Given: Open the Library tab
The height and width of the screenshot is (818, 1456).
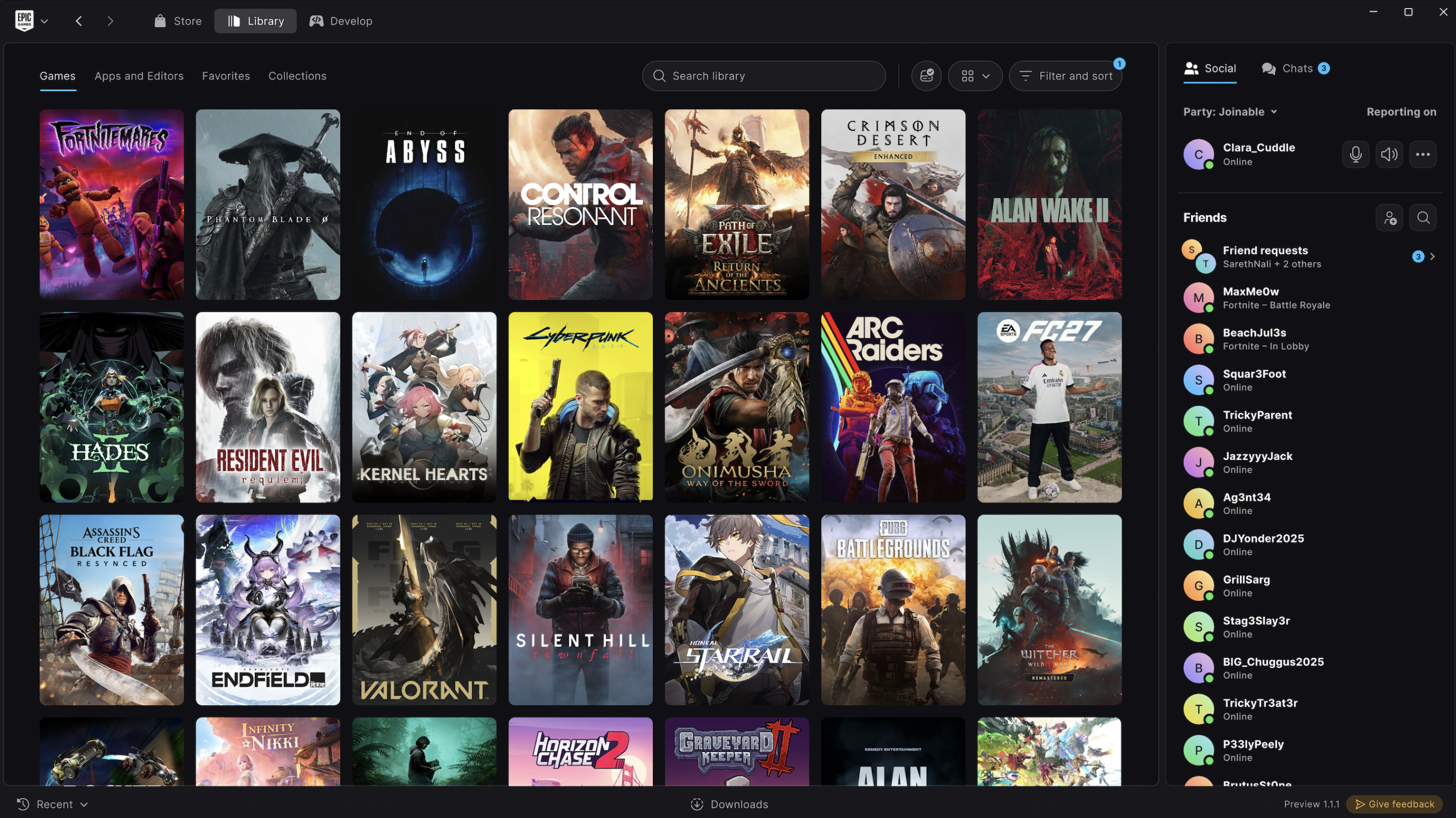Looking at the screenshot, I should (255, 21).
